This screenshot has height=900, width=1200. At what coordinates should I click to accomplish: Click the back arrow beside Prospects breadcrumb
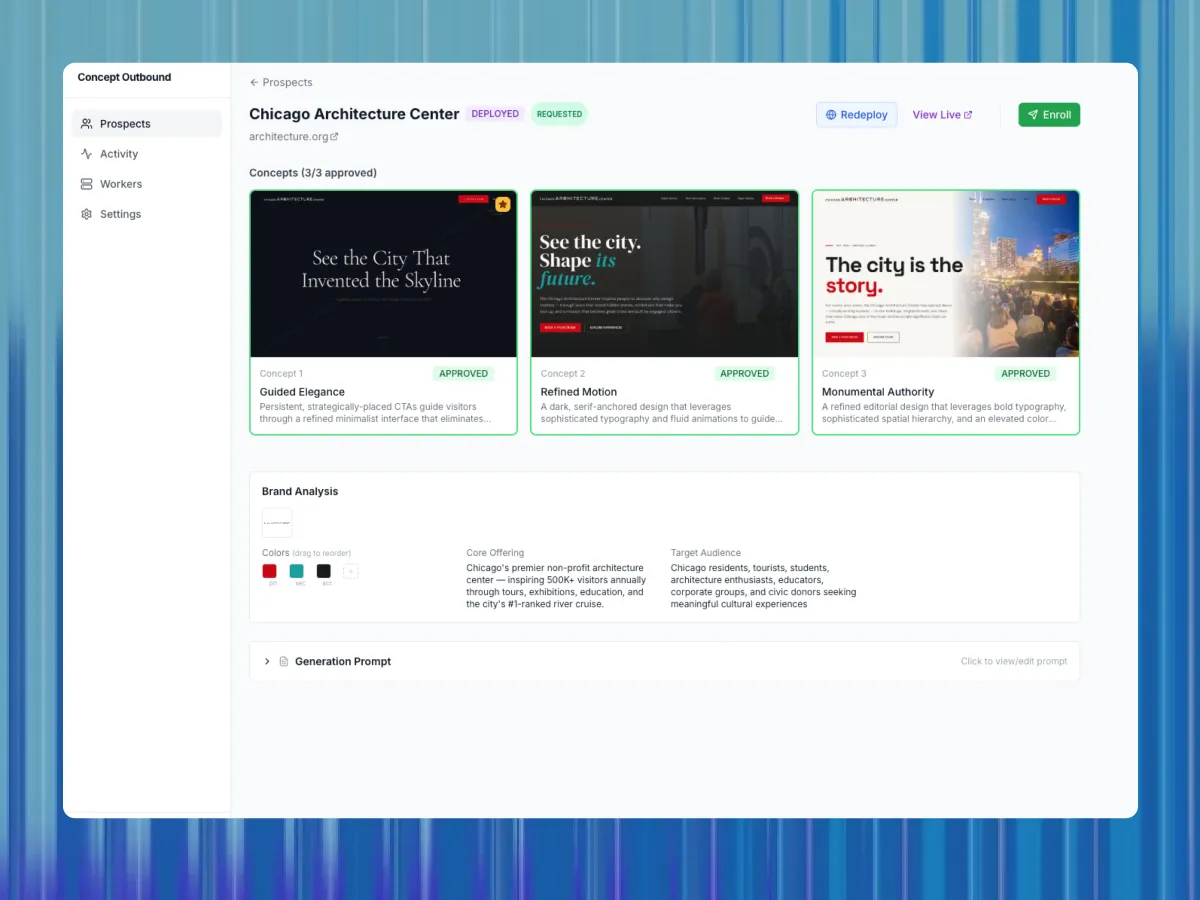coord(254,83)
